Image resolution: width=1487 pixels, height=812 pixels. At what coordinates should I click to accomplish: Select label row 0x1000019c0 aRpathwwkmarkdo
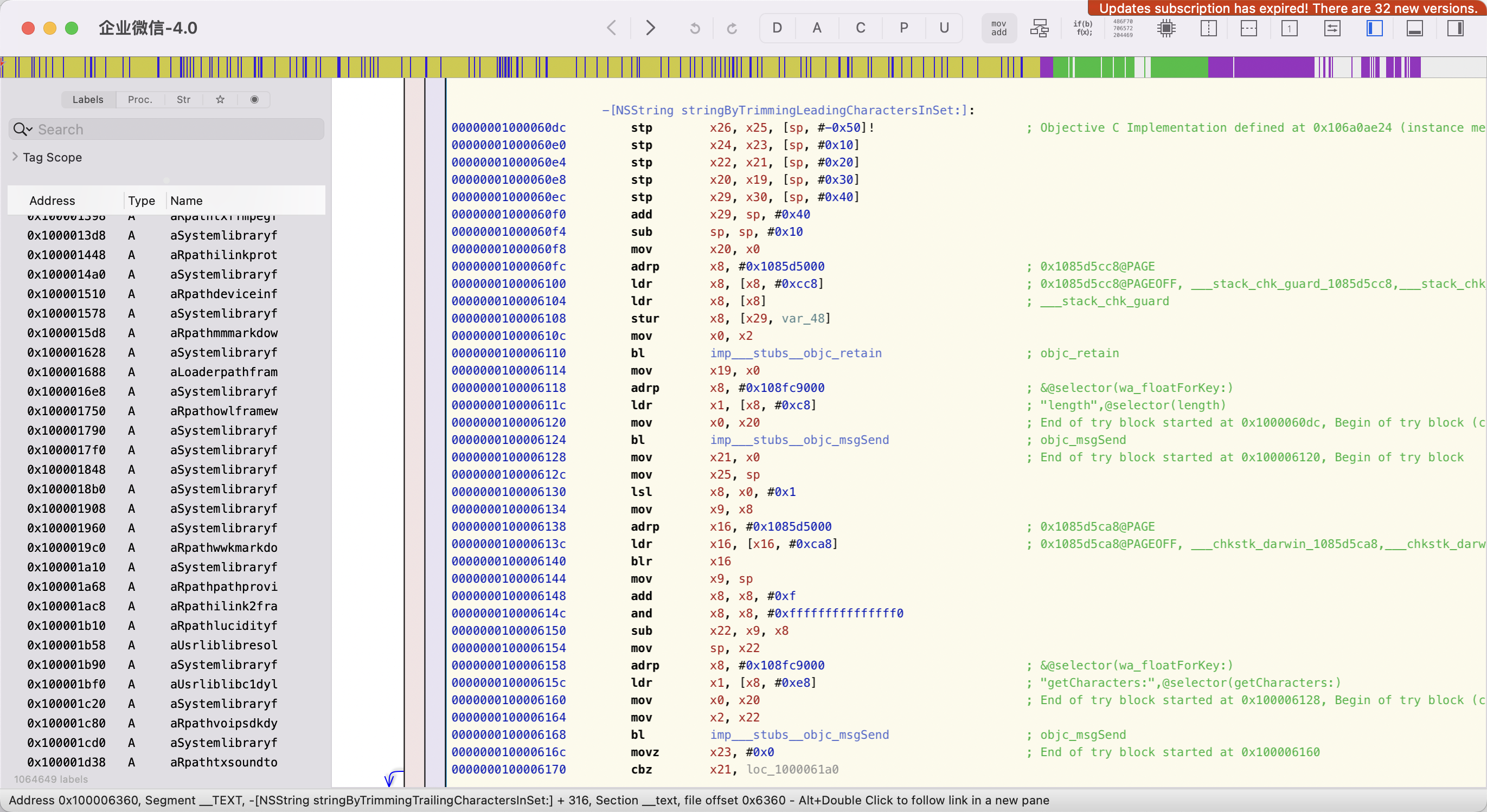[x=166, y=547]
